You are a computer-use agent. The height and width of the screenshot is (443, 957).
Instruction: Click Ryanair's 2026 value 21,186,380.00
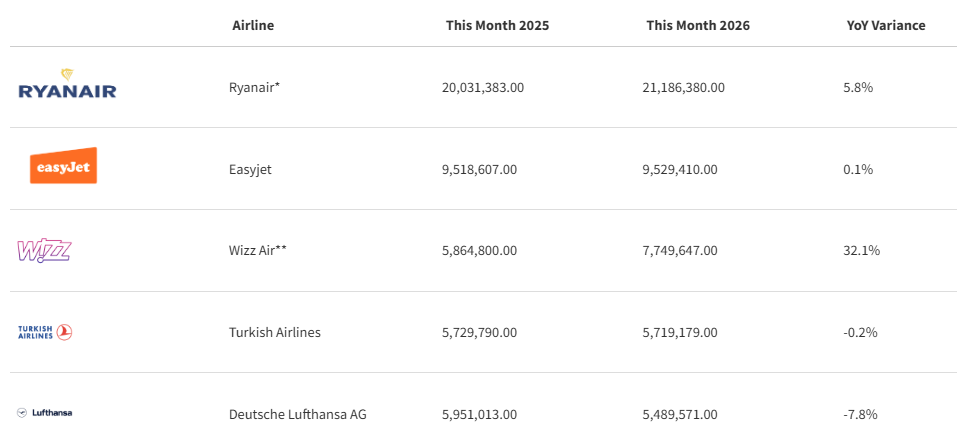[x=684, y=88]
